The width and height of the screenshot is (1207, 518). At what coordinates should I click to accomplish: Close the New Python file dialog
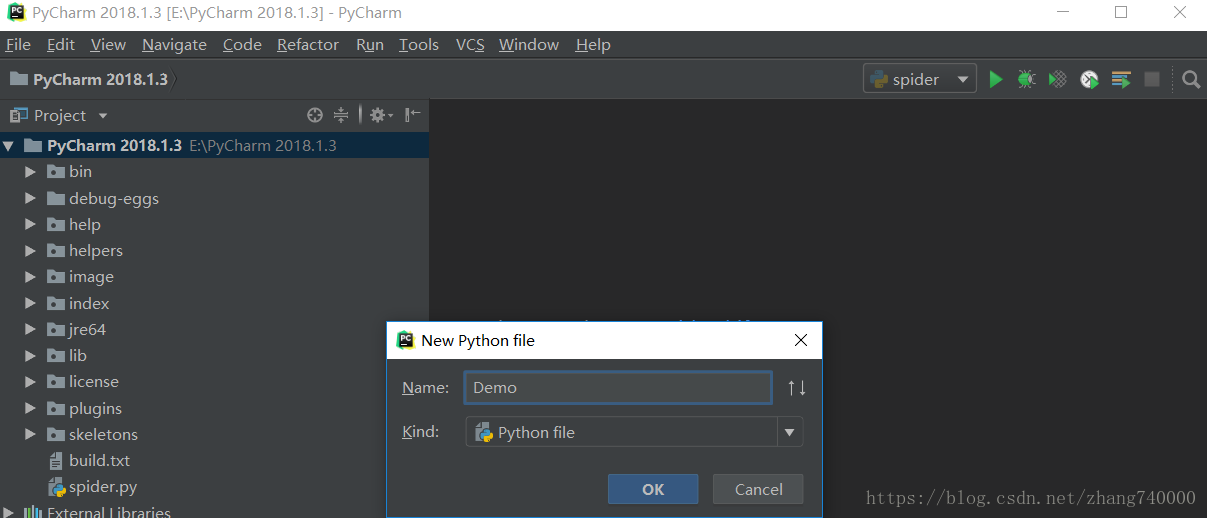coord(800,340)
